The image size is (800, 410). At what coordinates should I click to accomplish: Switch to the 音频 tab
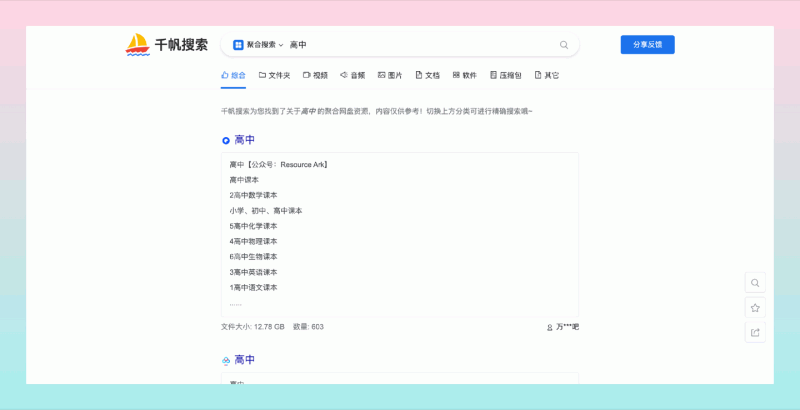[353, 75]
